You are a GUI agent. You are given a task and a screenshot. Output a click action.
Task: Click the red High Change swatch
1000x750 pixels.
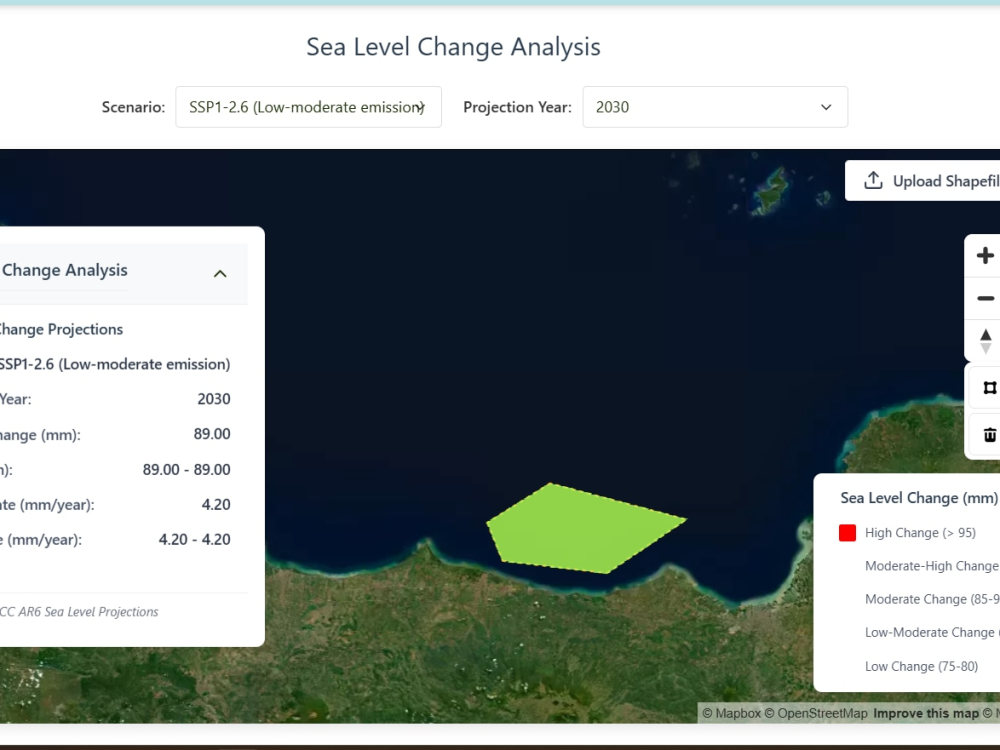coord(847,533)
